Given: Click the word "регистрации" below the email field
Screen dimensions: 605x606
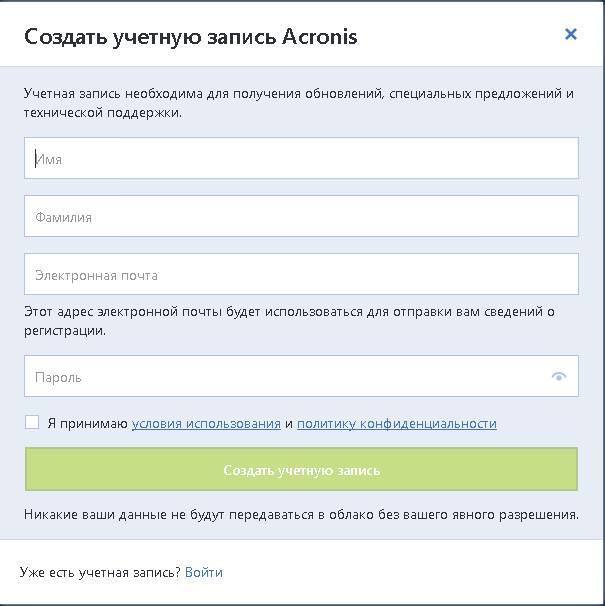Looking at the screenshot, I should click(65, 331).
